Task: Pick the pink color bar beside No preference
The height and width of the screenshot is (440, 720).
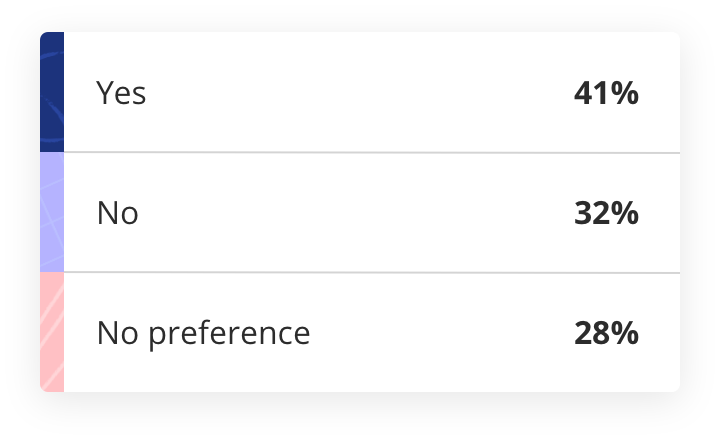Action: coord(52,332)
